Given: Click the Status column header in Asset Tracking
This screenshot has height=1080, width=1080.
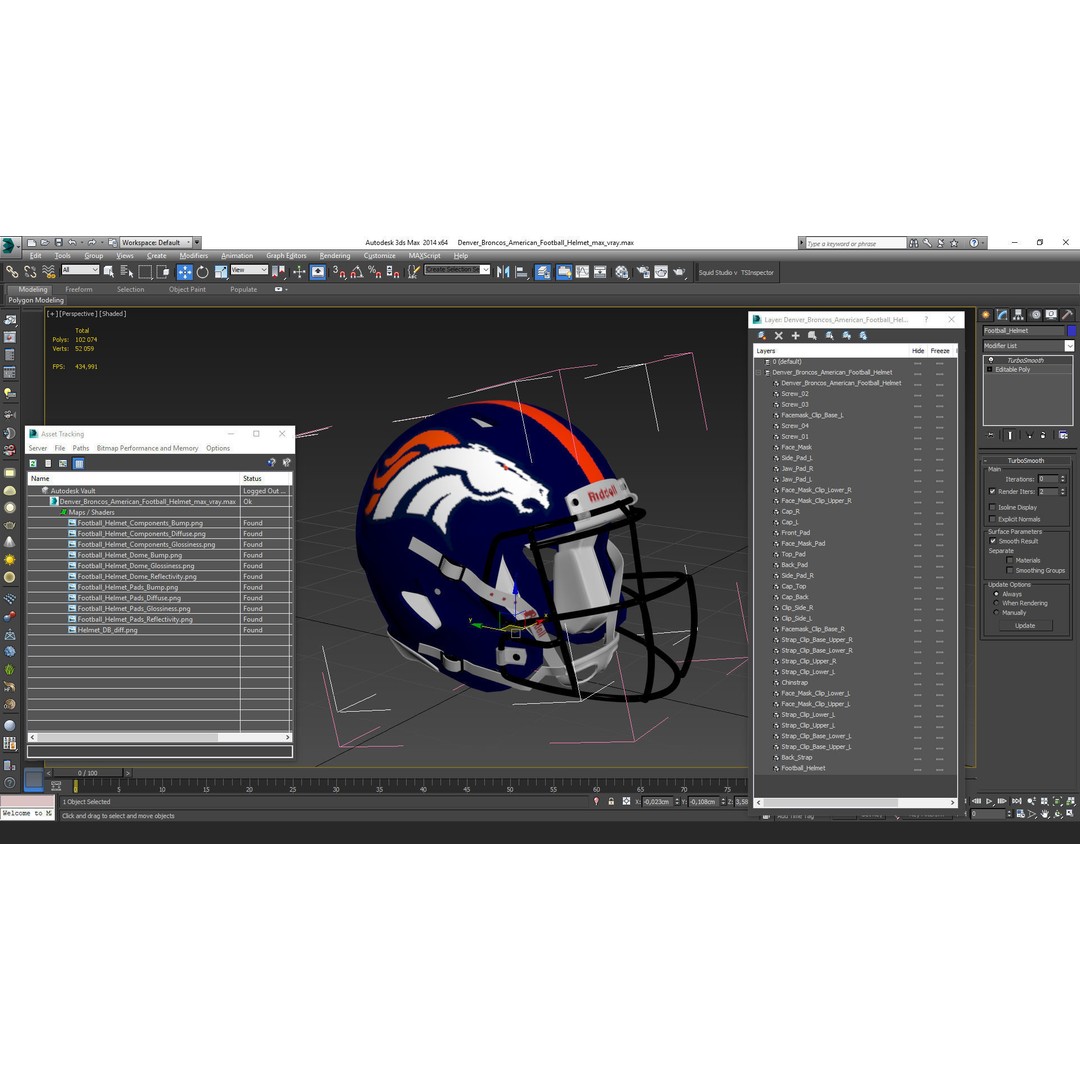Looking at the screenshot, I should coord(266,479).
